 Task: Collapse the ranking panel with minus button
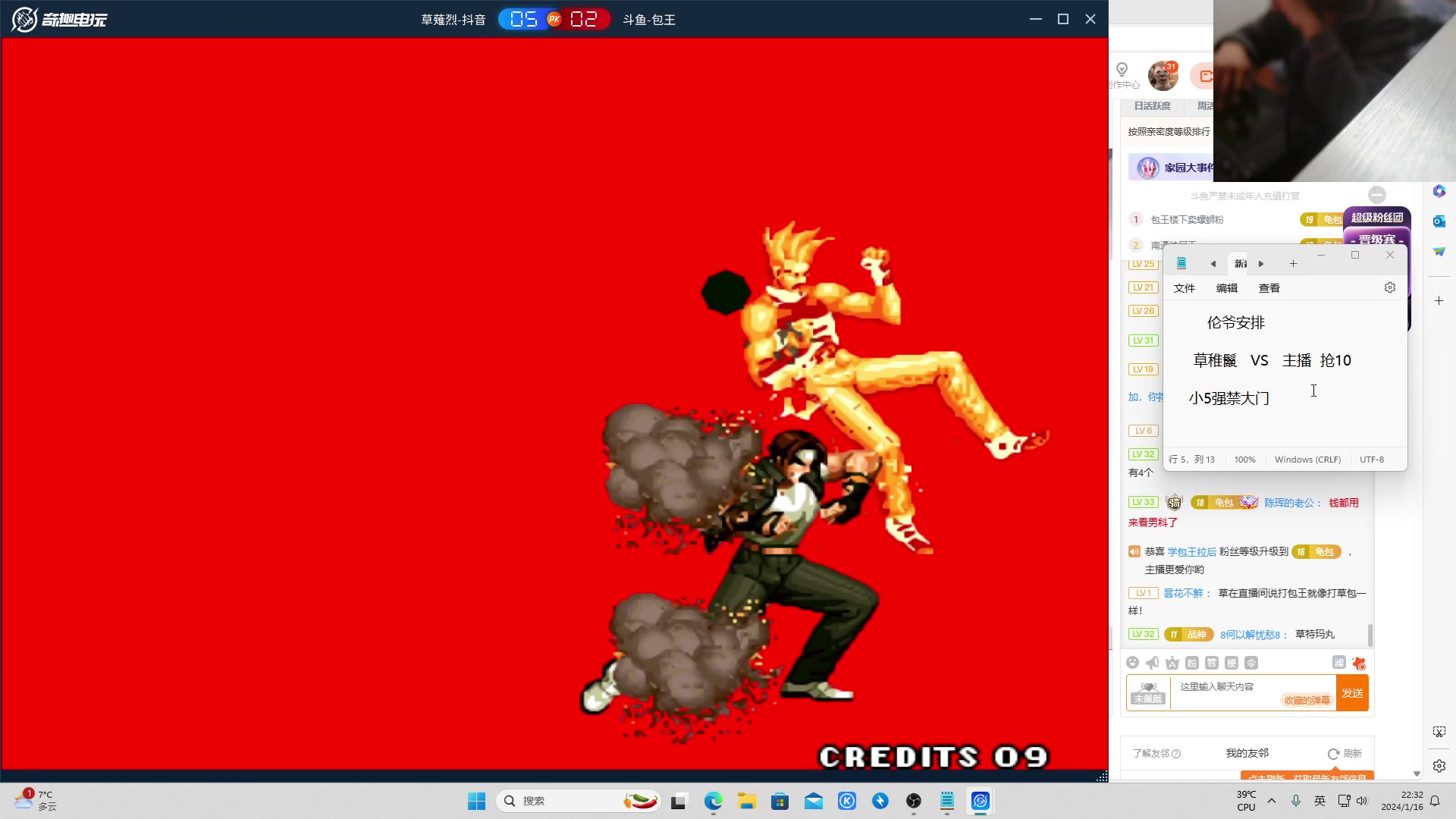(x=1377, y=195)
